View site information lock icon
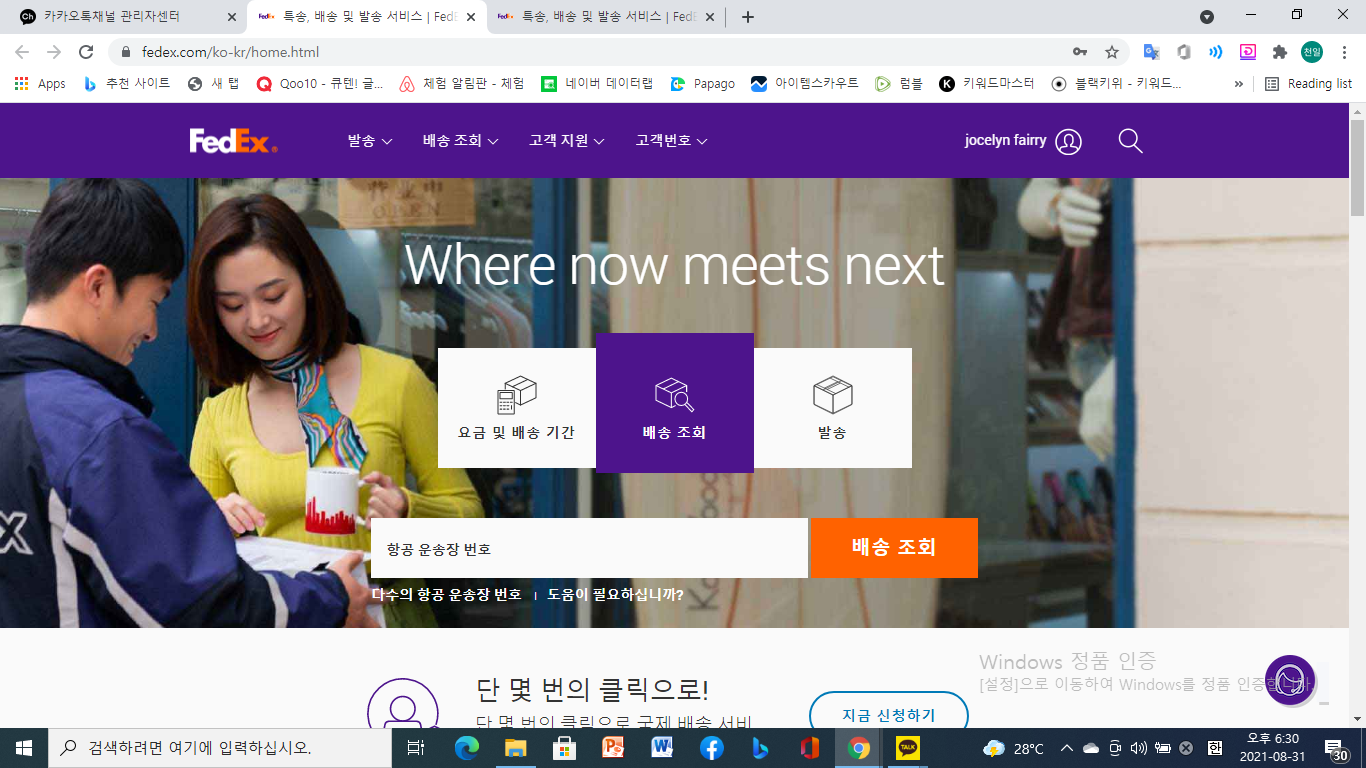 pyautogui.click(x=126, y=52)
